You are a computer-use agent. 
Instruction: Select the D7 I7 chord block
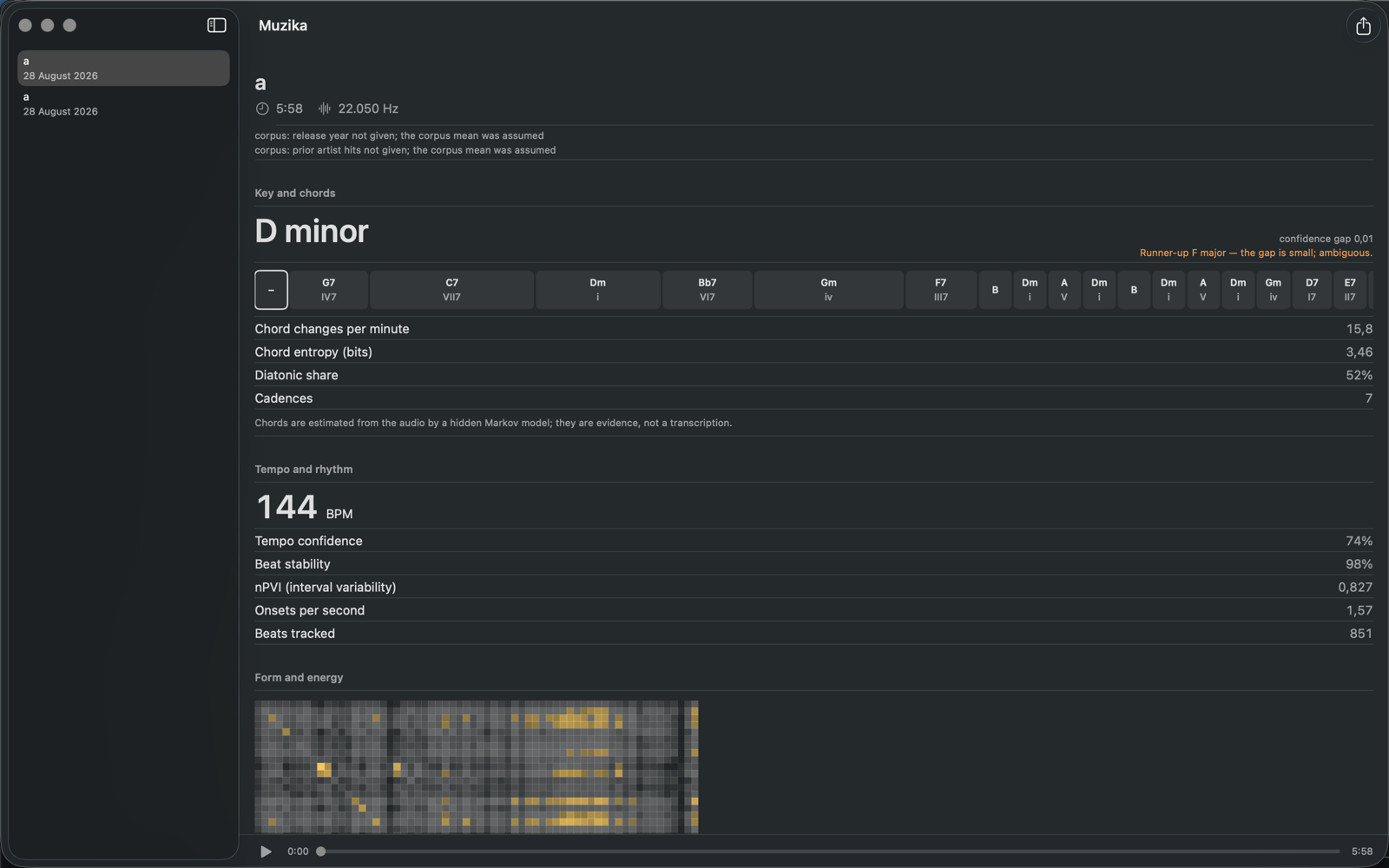(1312, 290)
